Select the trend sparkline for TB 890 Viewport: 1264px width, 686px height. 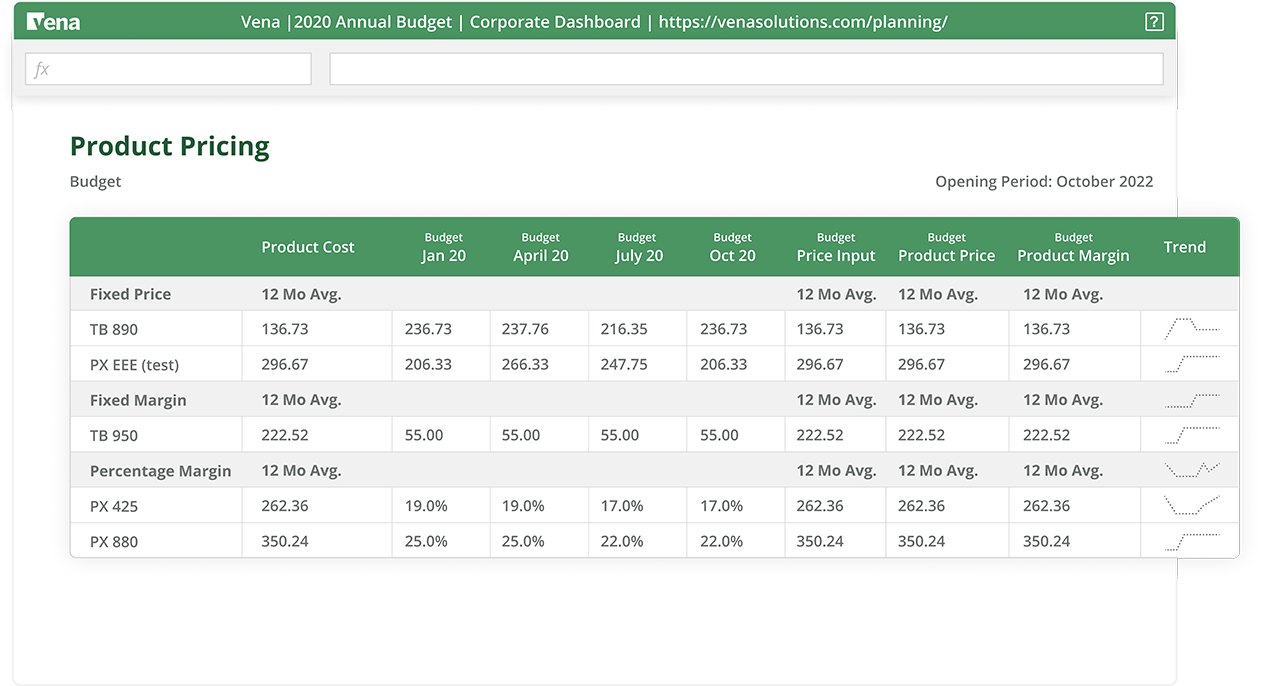1189,328
